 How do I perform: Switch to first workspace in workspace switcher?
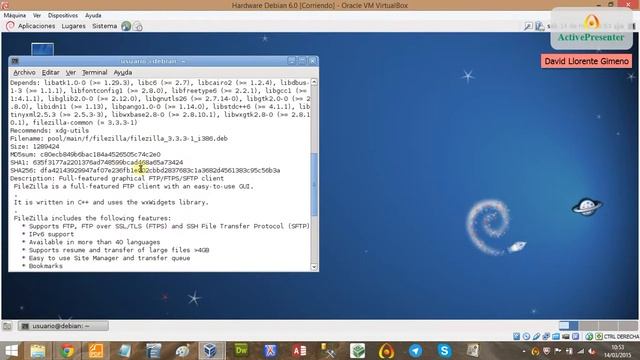[569, 325]
